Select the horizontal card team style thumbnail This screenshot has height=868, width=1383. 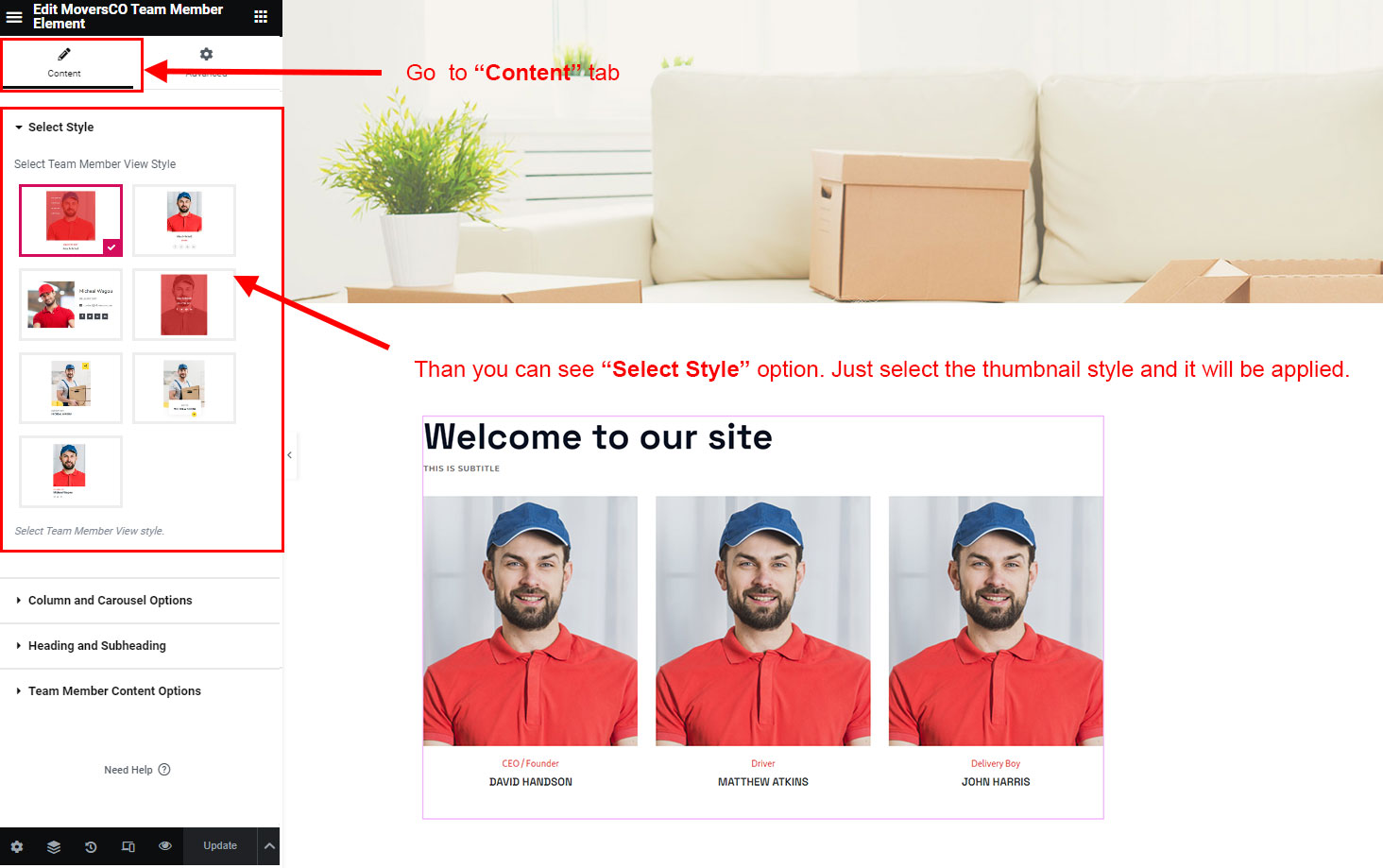tap(71, 304)
